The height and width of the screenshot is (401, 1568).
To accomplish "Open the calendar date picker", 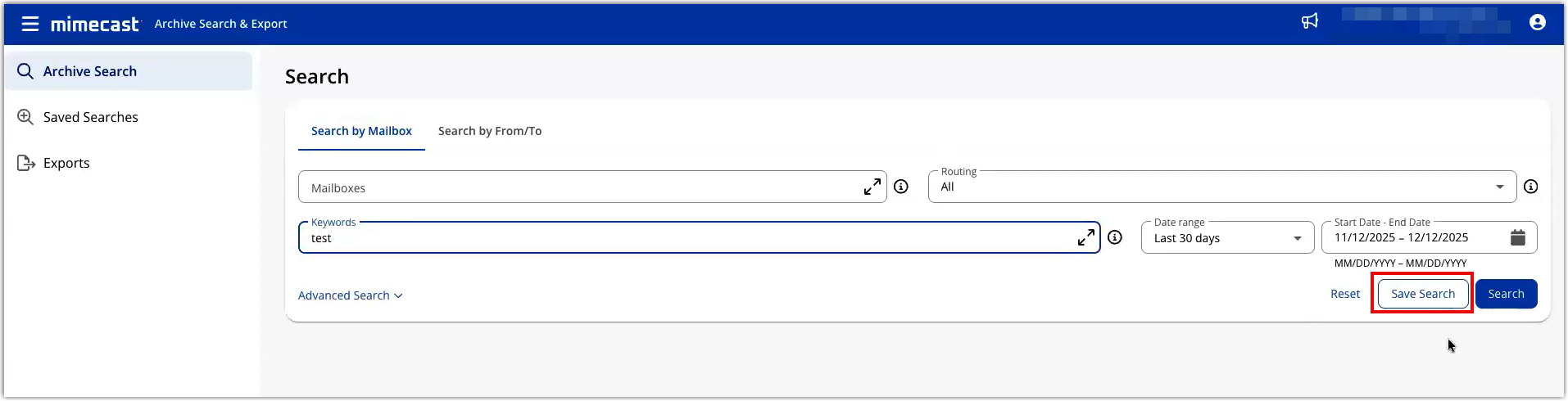I will coord(1518,237).
